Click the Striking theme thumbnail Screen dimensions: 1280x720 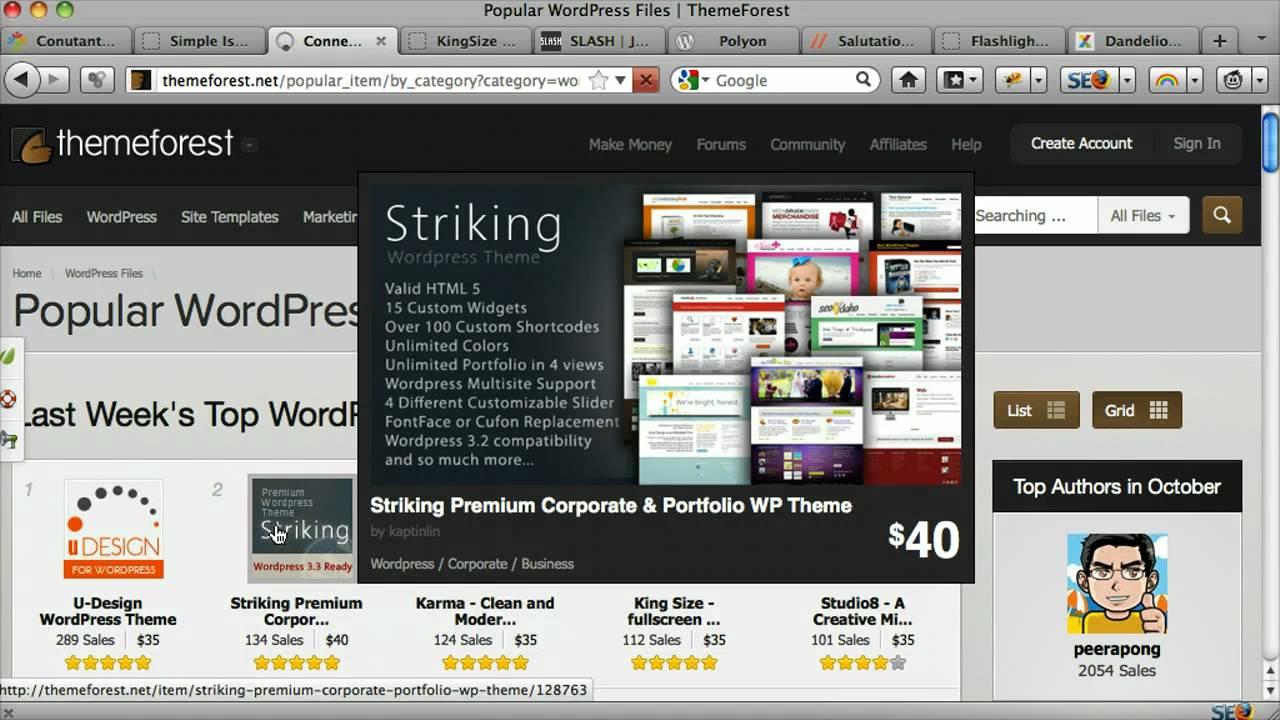coord(301,529)
